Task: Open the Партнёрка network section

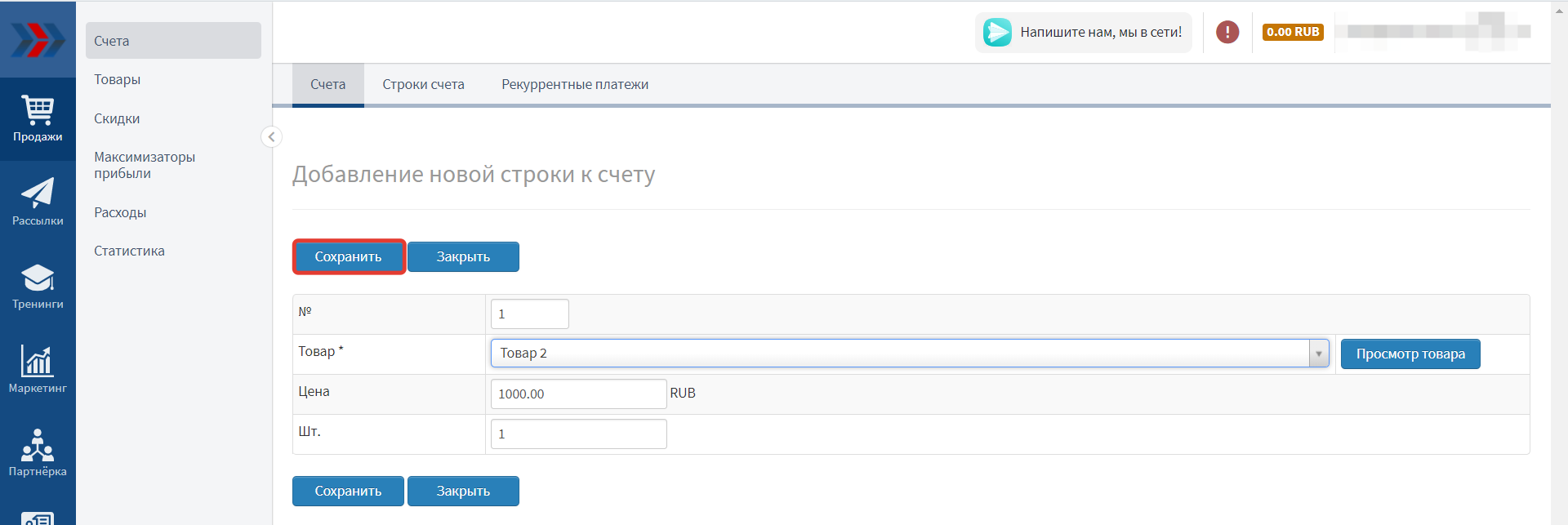Action: 38,453
